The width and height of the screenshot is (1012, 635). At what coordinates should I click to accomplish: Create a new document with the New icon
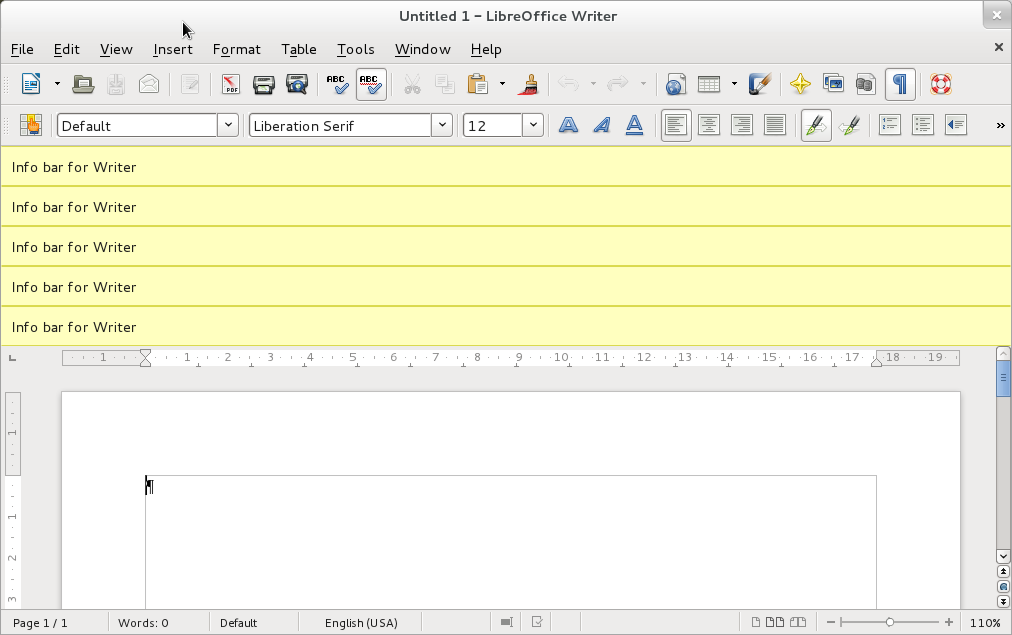tap(31, 84)
